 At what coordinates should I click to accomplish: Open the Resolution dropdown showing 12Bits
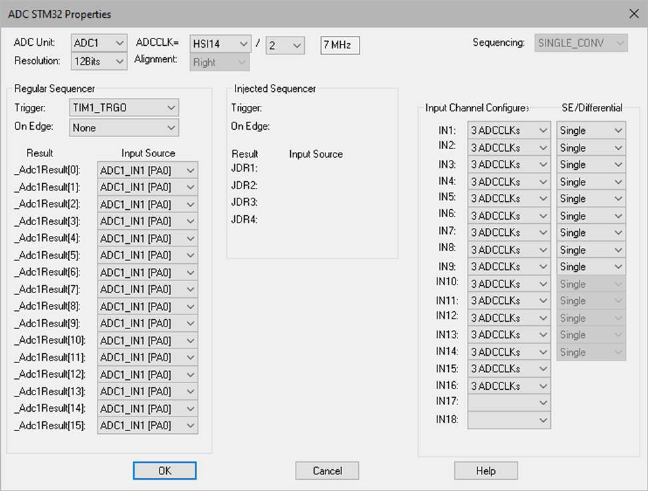tap(99, 61)
